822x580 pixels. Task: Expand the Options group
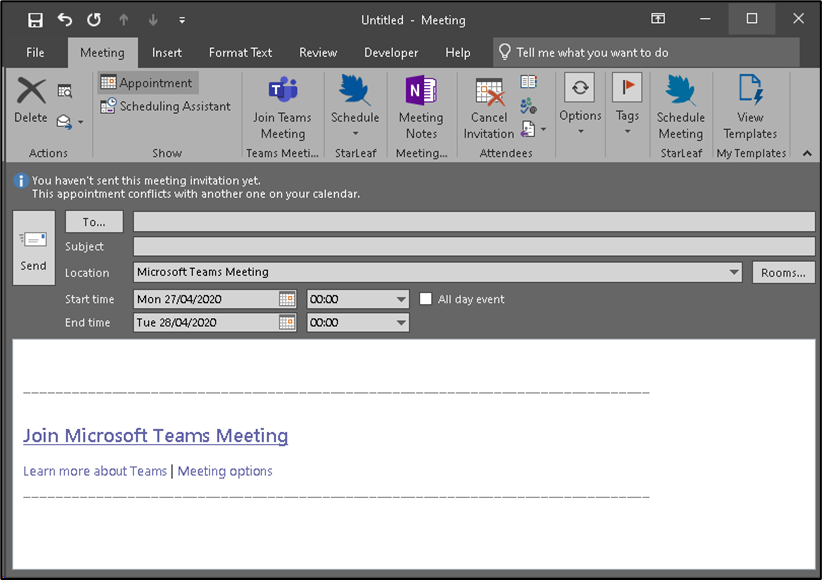580,105
